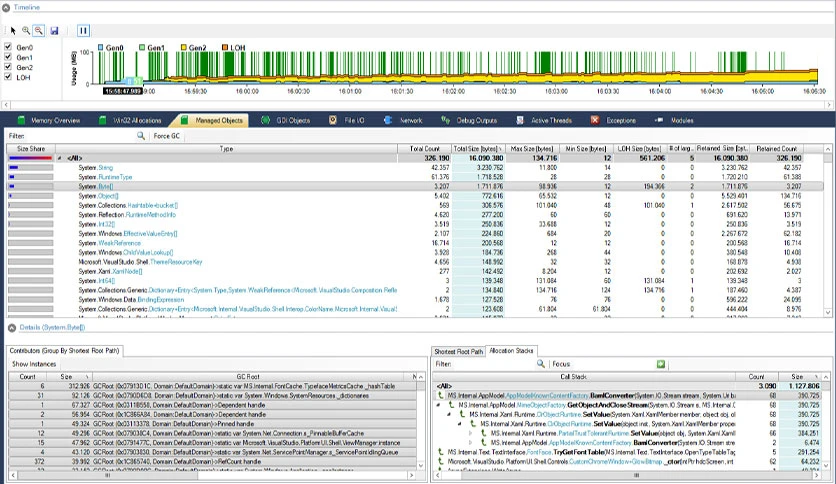Screen dimensions: 836x484
Task: Click the Debug Outputs tab icon
Action: coord(445,120)
